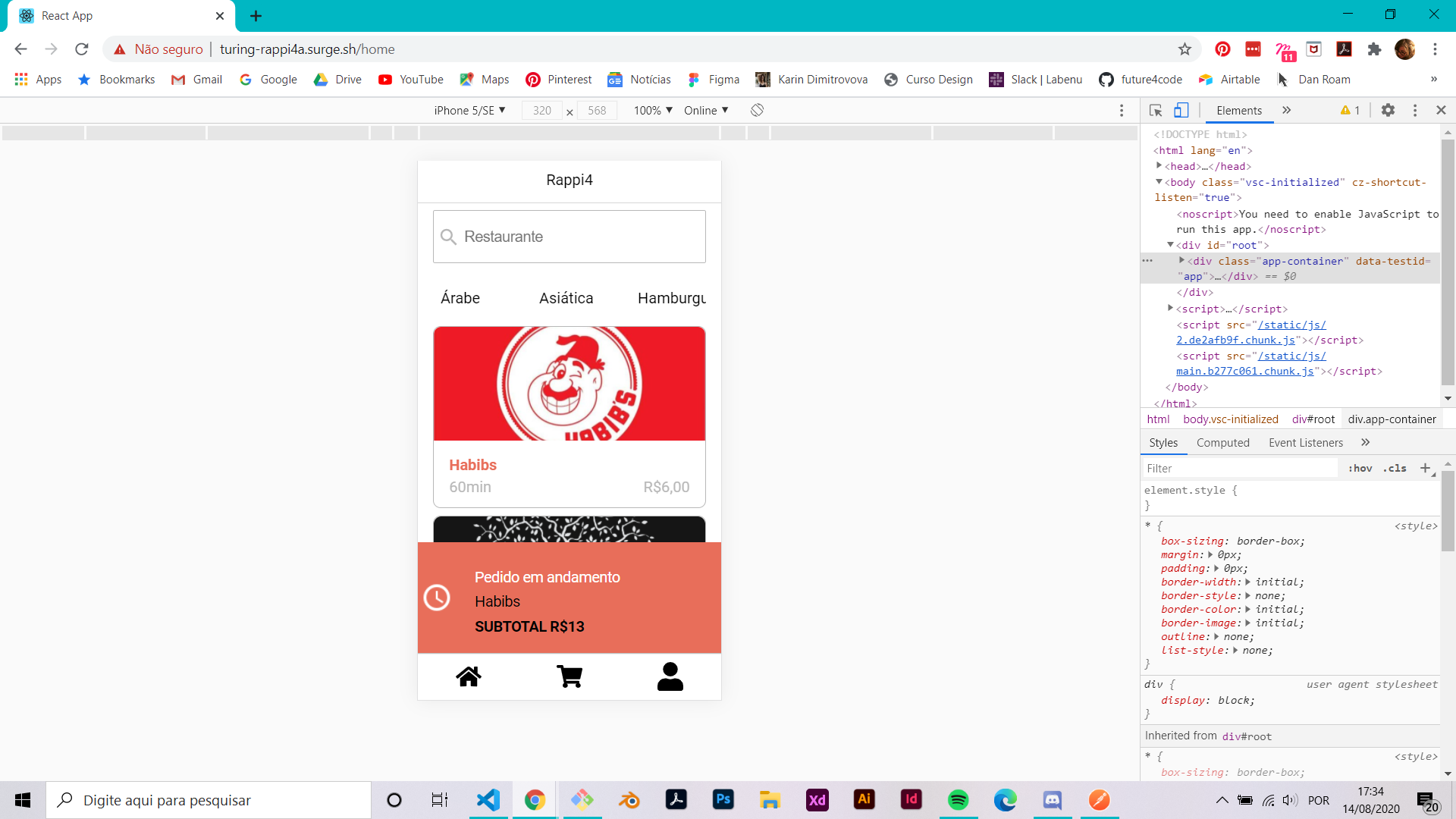Open the profile person icon
The image size is (1456, 819).
(670, 676)
